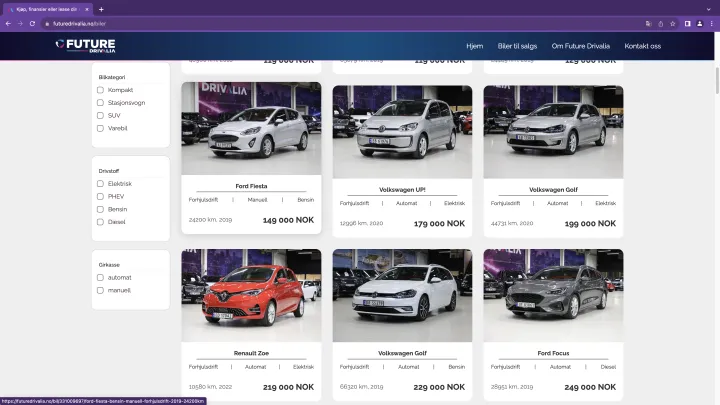Close the current browser tab
The width and height of the screenshot is (720, 405).
click(87, 9)
